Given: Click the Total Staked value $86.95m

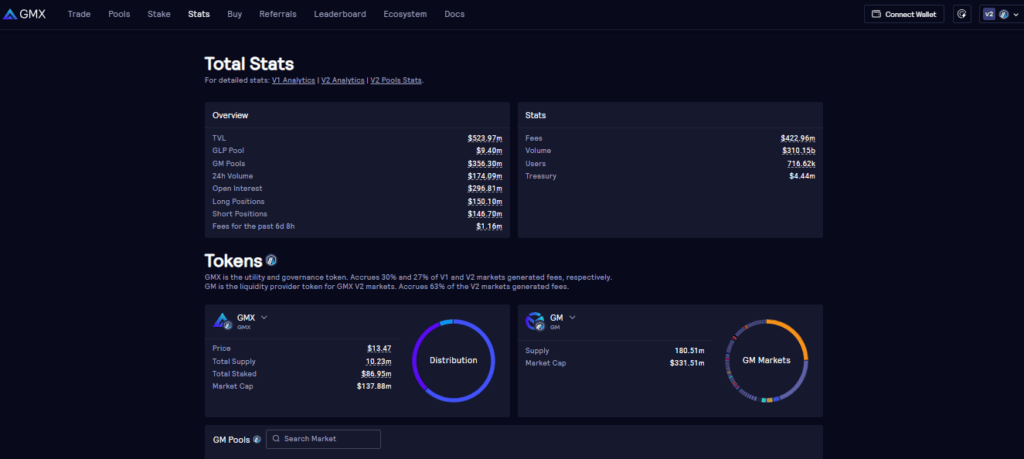Looking at the screenshot, I should pyautogui.click(x=376, y=374).
